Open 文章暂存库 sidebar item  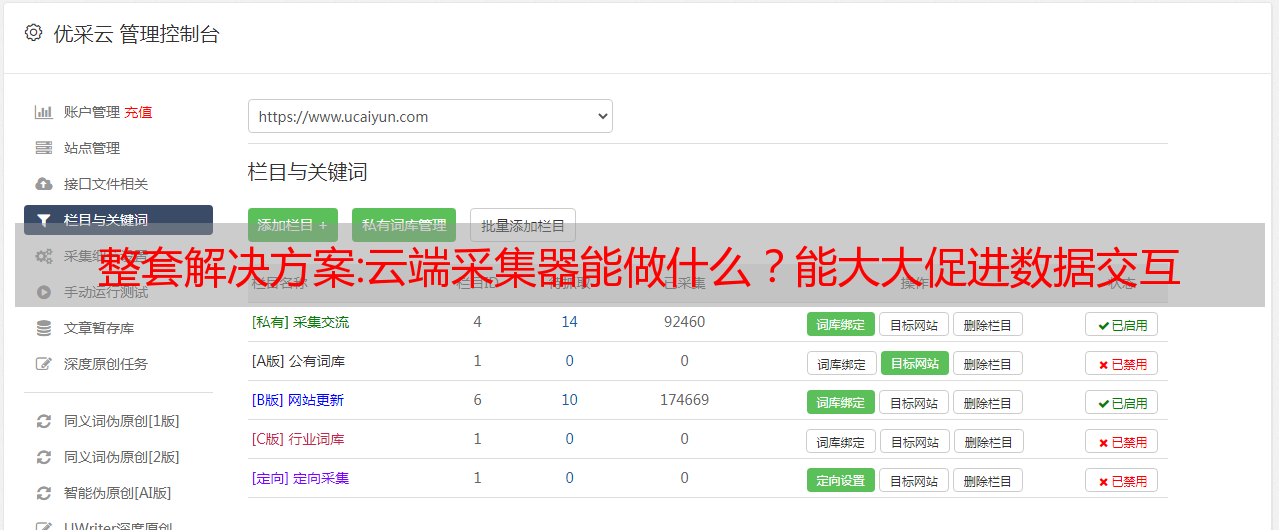tap(99, 328)
